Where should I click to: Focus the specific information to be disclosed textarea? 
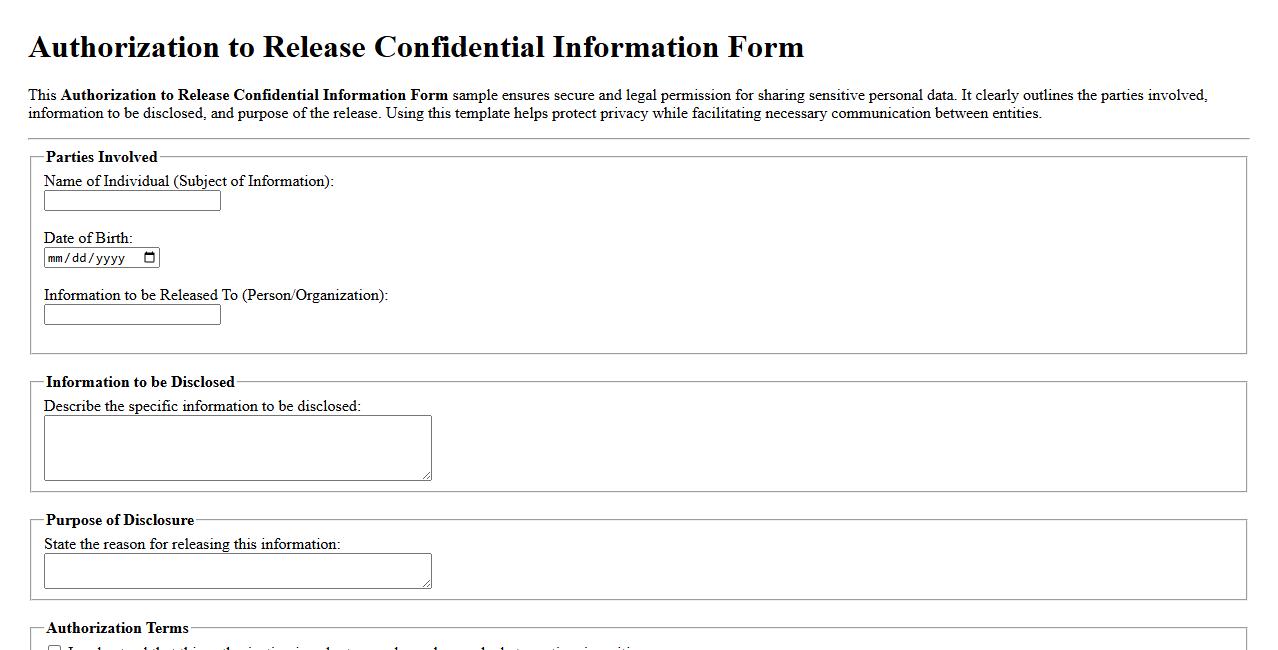[237, 446]
